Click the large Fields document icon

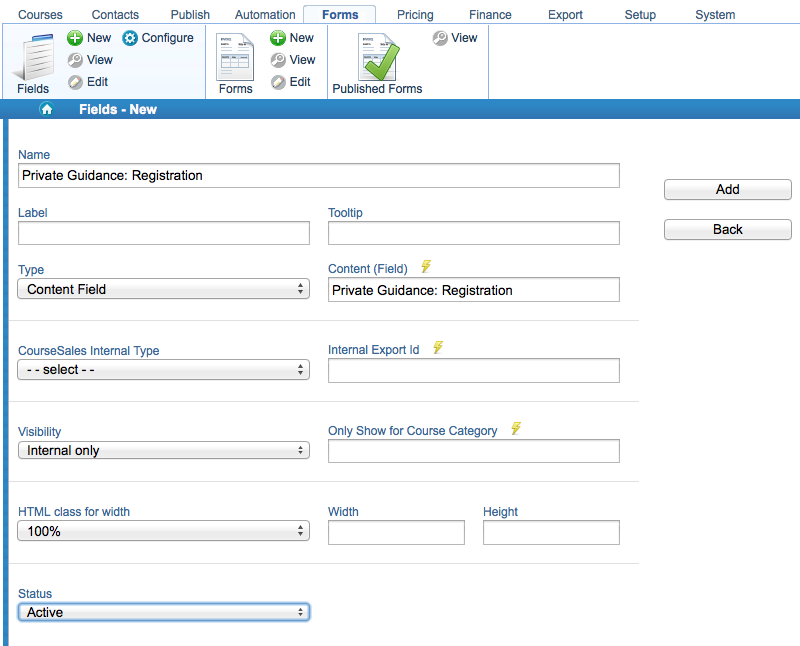click(x=33, y=56)
